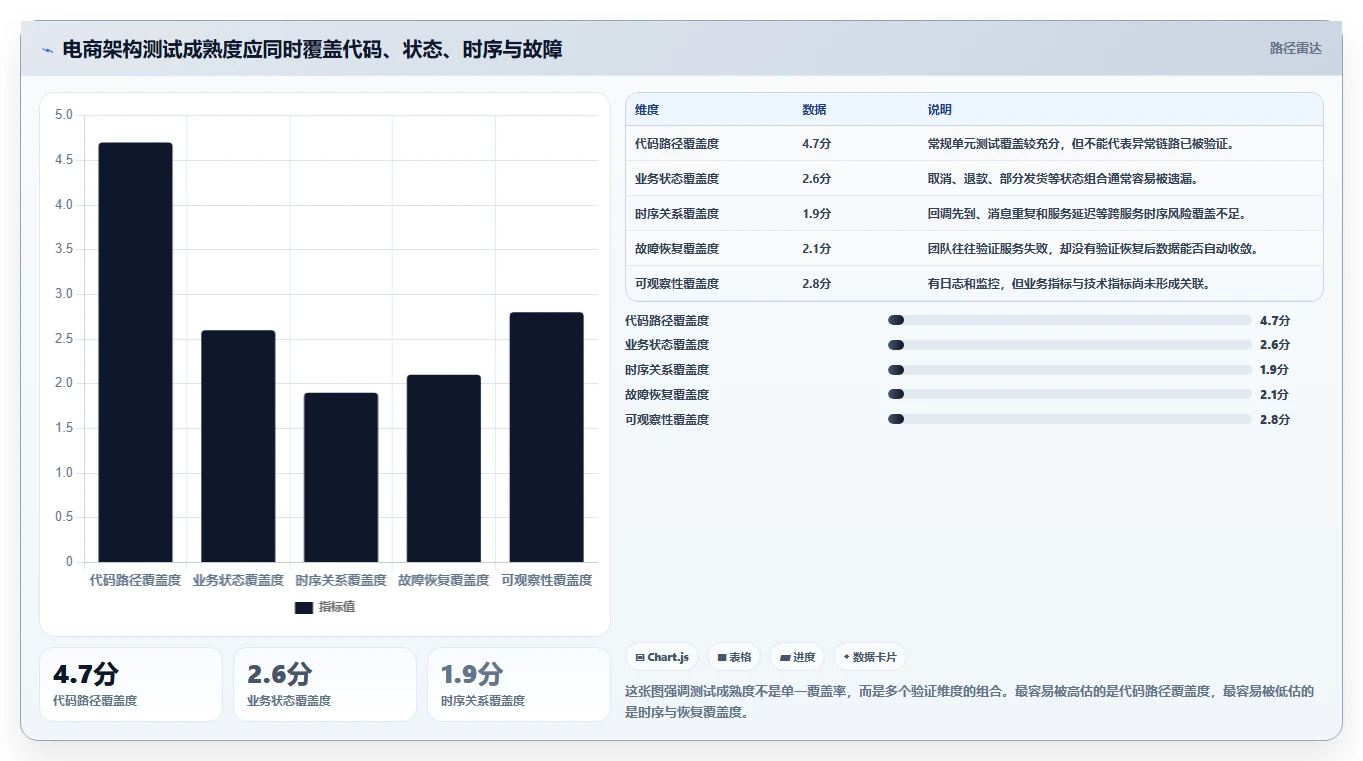The width and height of the screenshot is (1363, 761).
Task: Click the 数据 table column header
Action: coord(814,110)
